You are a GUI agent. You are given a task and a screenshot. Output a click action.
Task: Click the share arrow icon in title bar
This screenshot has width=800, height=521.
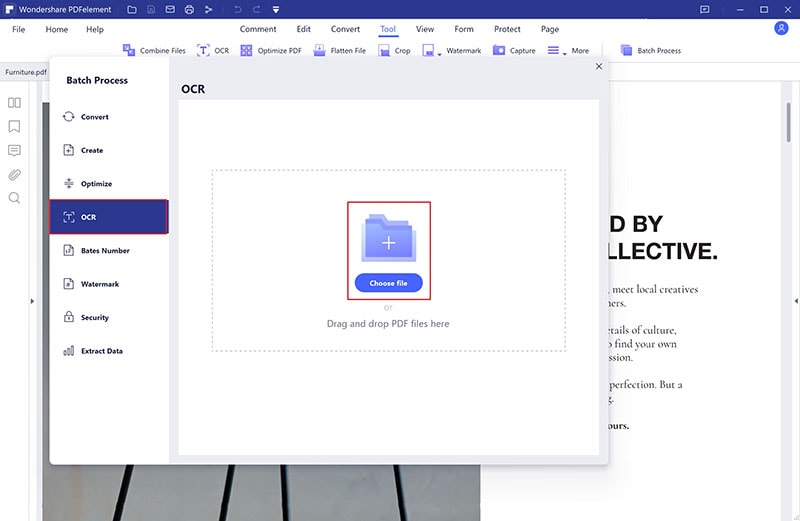(x=208, y=9)
